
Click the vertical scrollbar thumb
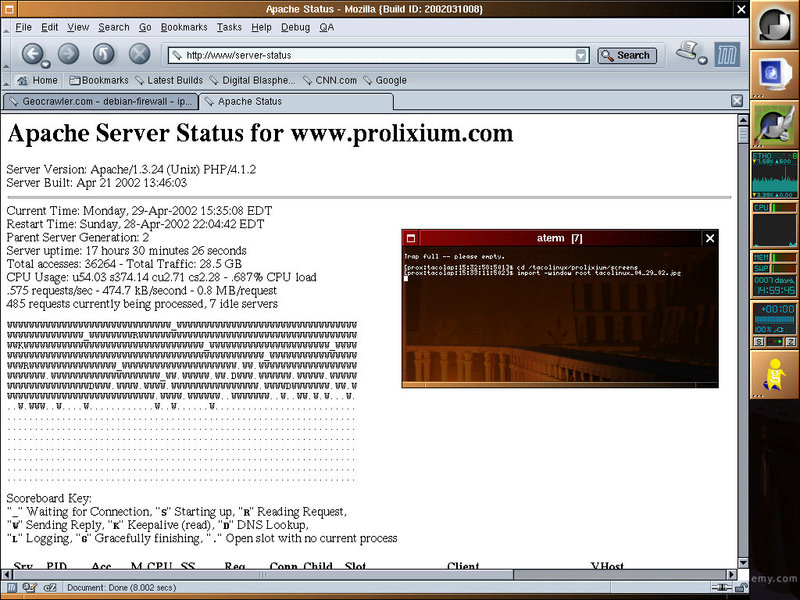pyautogui.click(x=743, y=135)
